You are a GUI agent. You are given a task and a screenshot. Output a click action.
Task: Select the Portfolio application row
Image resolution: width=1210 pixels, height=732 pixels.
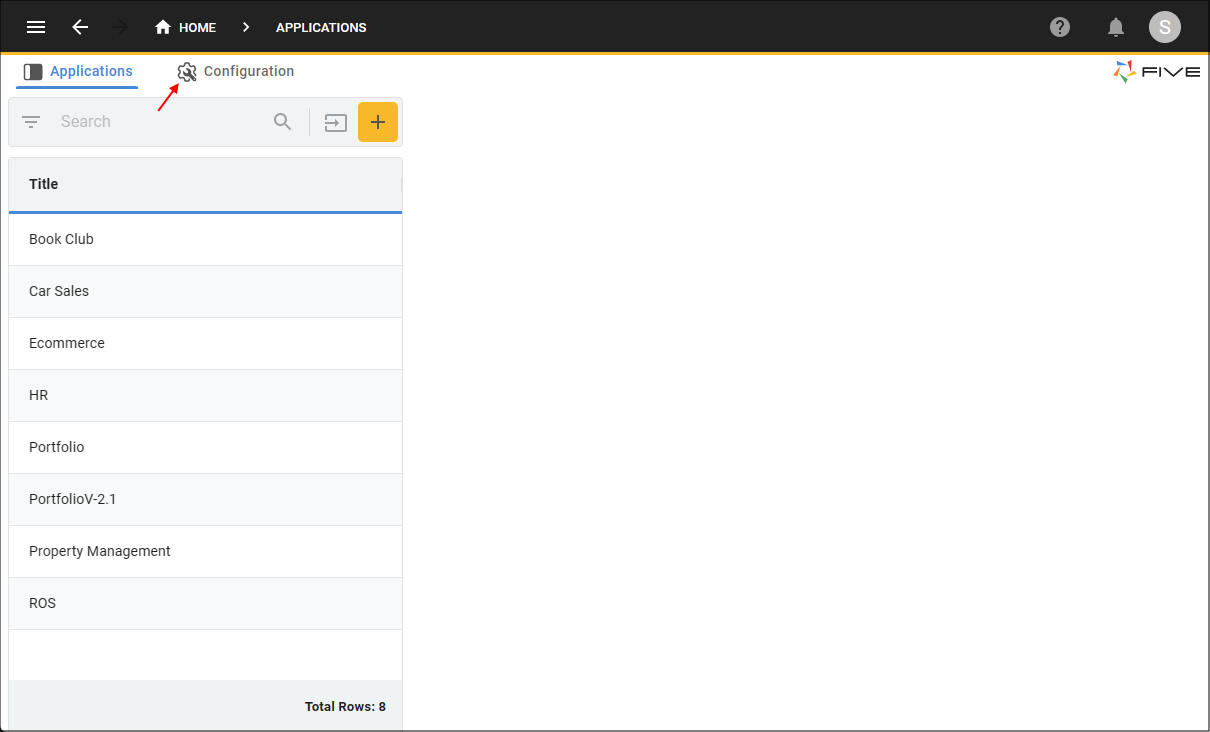pyautogui.click(x=205, y=447)
